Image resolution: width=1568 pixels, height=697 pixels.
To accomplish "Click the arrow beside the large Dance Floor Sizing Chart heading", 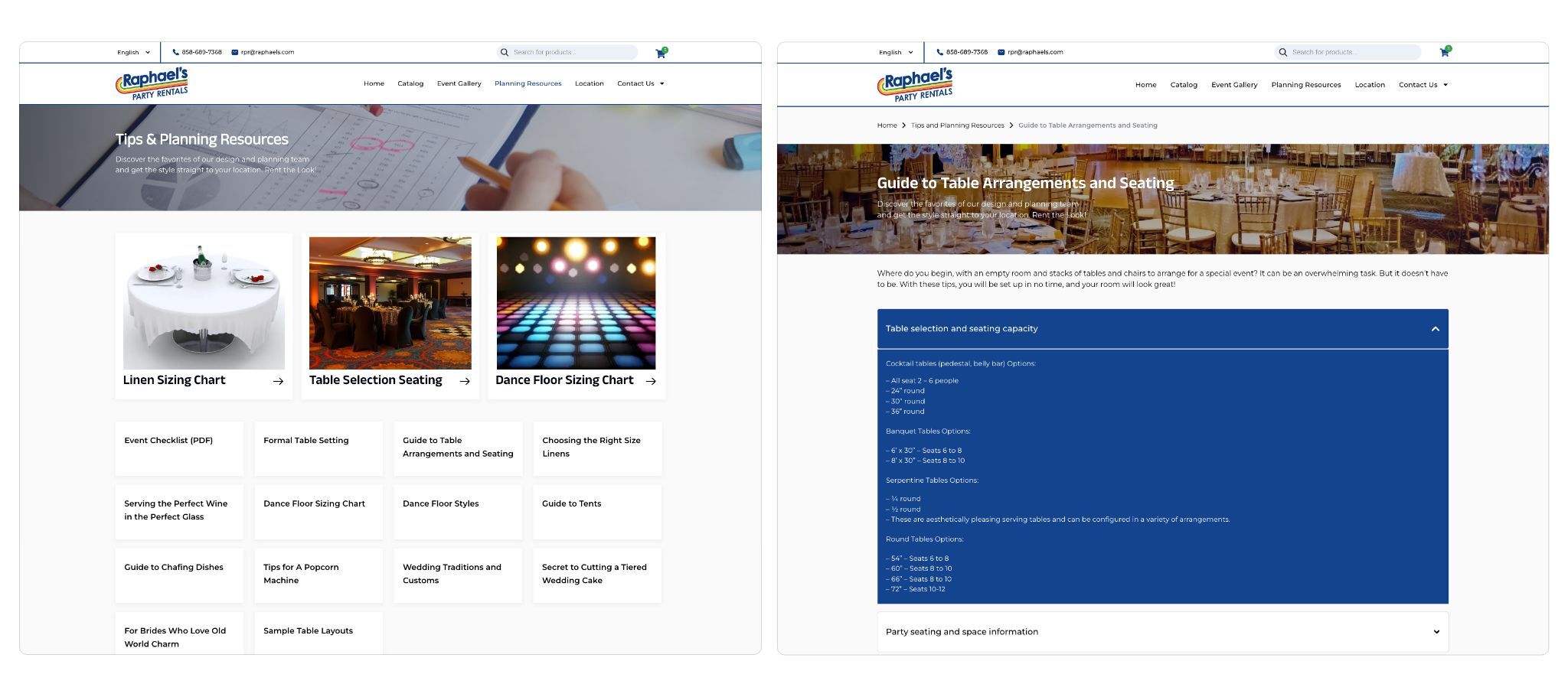I will coord(651,381).
